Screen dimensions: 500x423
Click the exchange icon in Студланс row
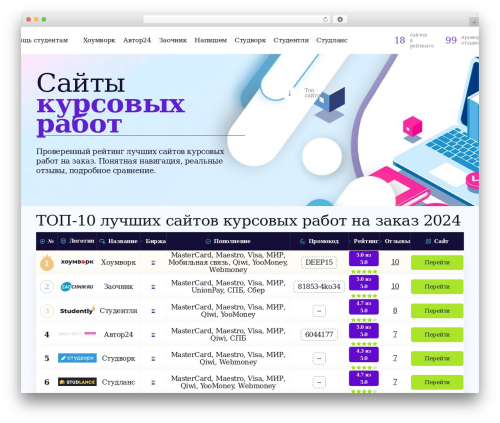click(153, 382)
